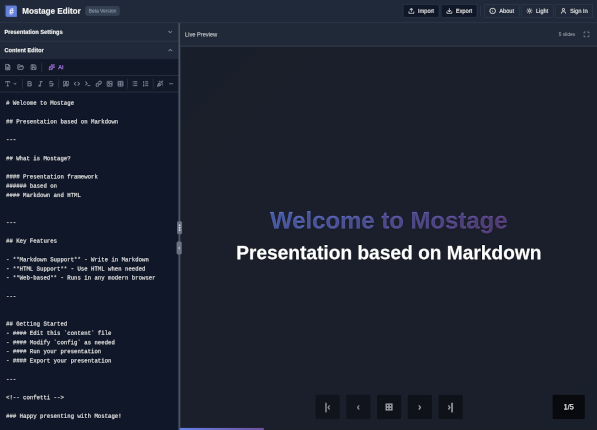Image resolution: width=597 pixels, height=430 pixels.
Task: Click the Export button
Action: (459, 11)
